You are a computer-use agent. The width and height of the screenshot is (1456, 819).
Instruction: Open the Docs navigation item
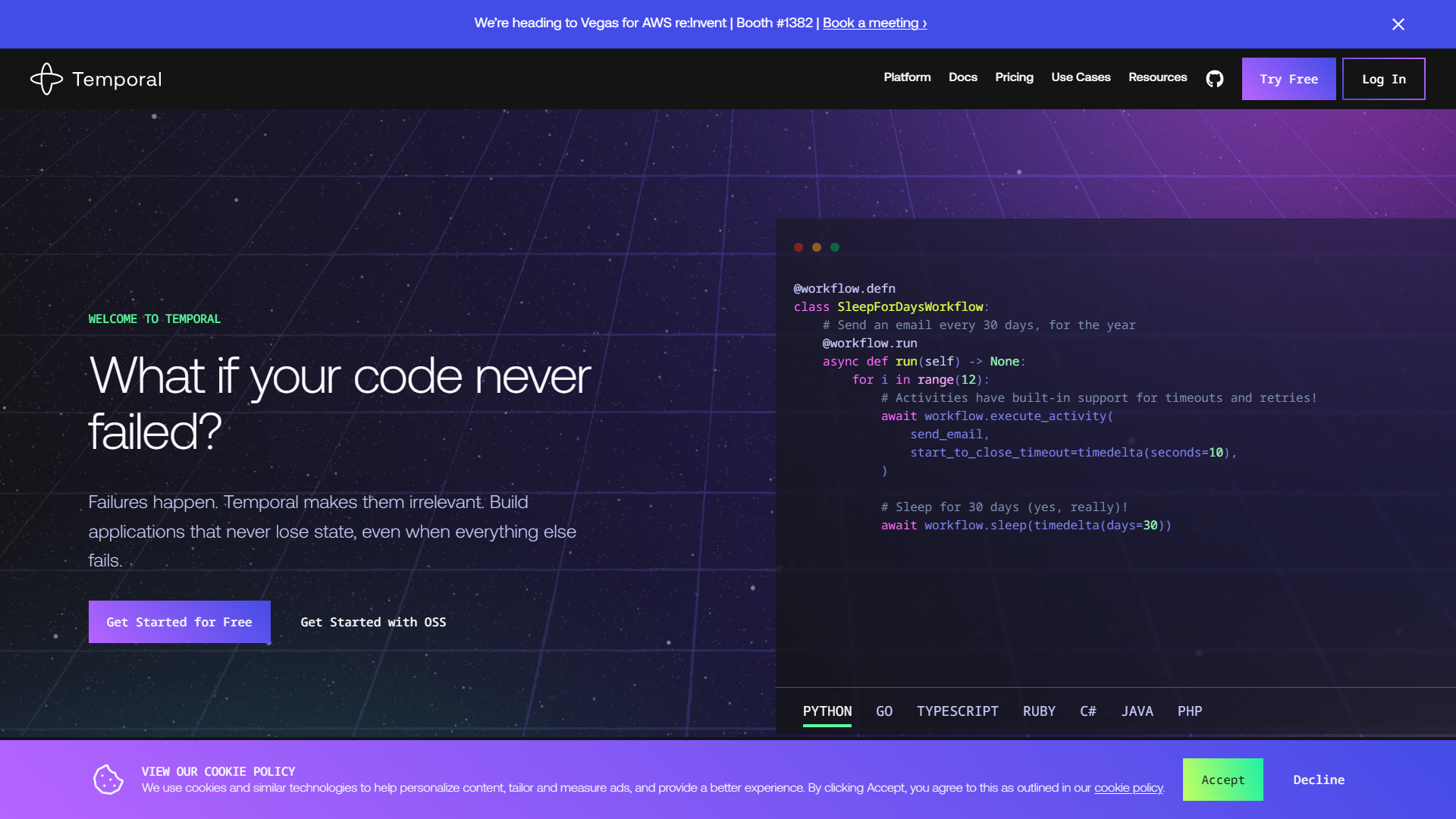(x=962, y=77)
